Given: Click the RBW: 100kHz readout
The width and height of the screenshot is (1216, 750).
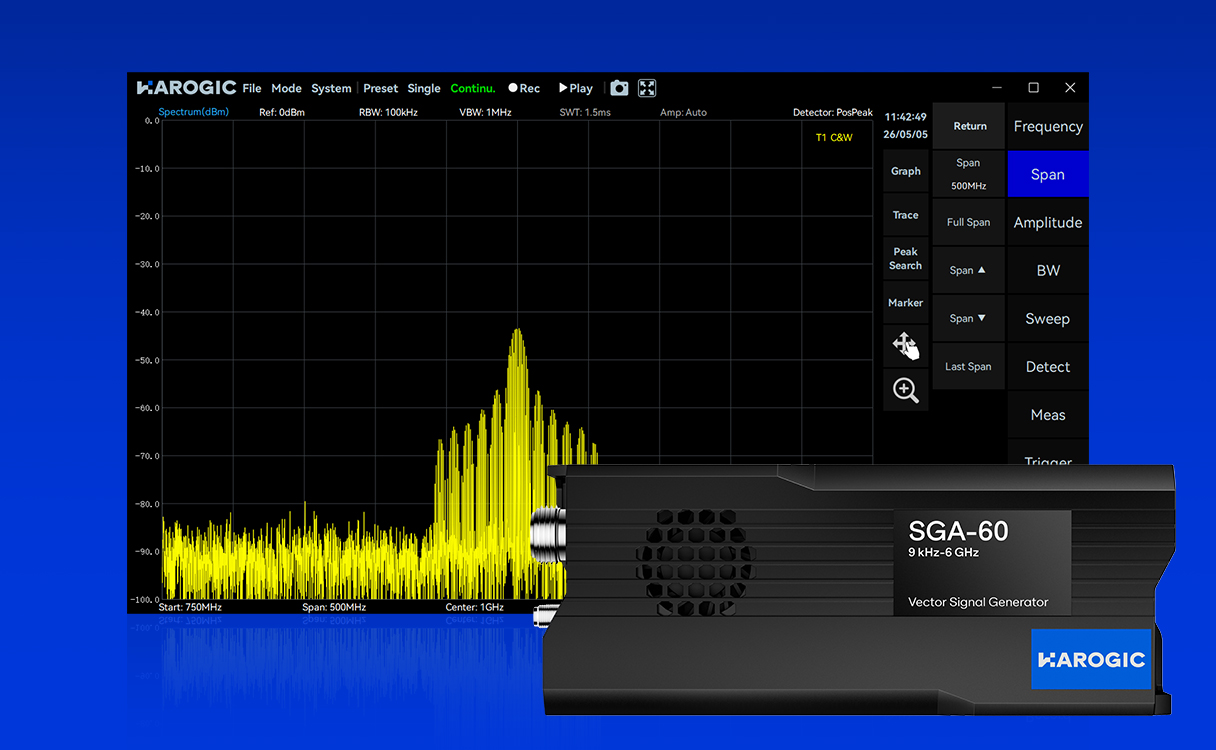Looking at the screenshot, I should coord(388,112).
